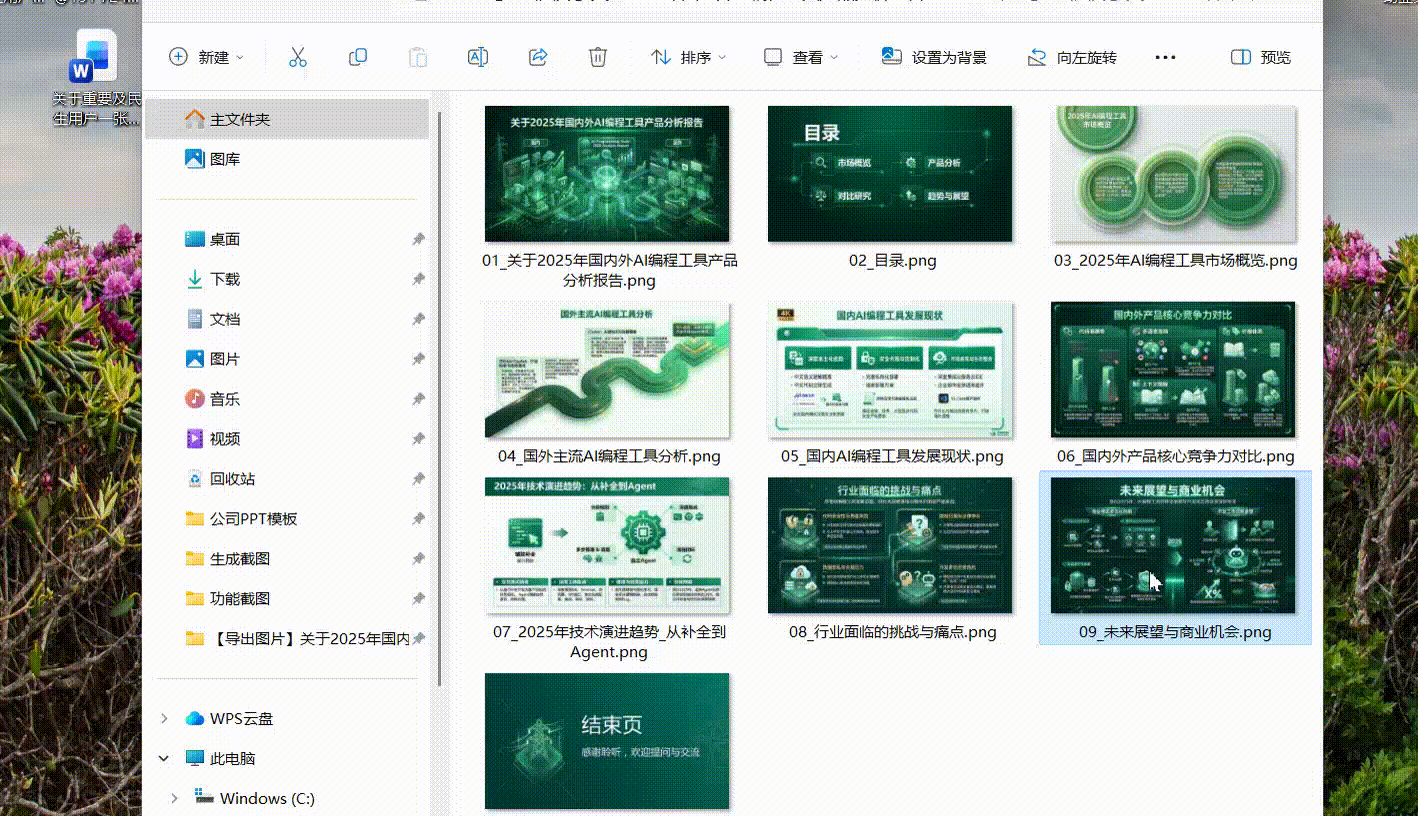Select WPS云盘 in the navigation pane
1418x816 pixels.
click(229, 719)
